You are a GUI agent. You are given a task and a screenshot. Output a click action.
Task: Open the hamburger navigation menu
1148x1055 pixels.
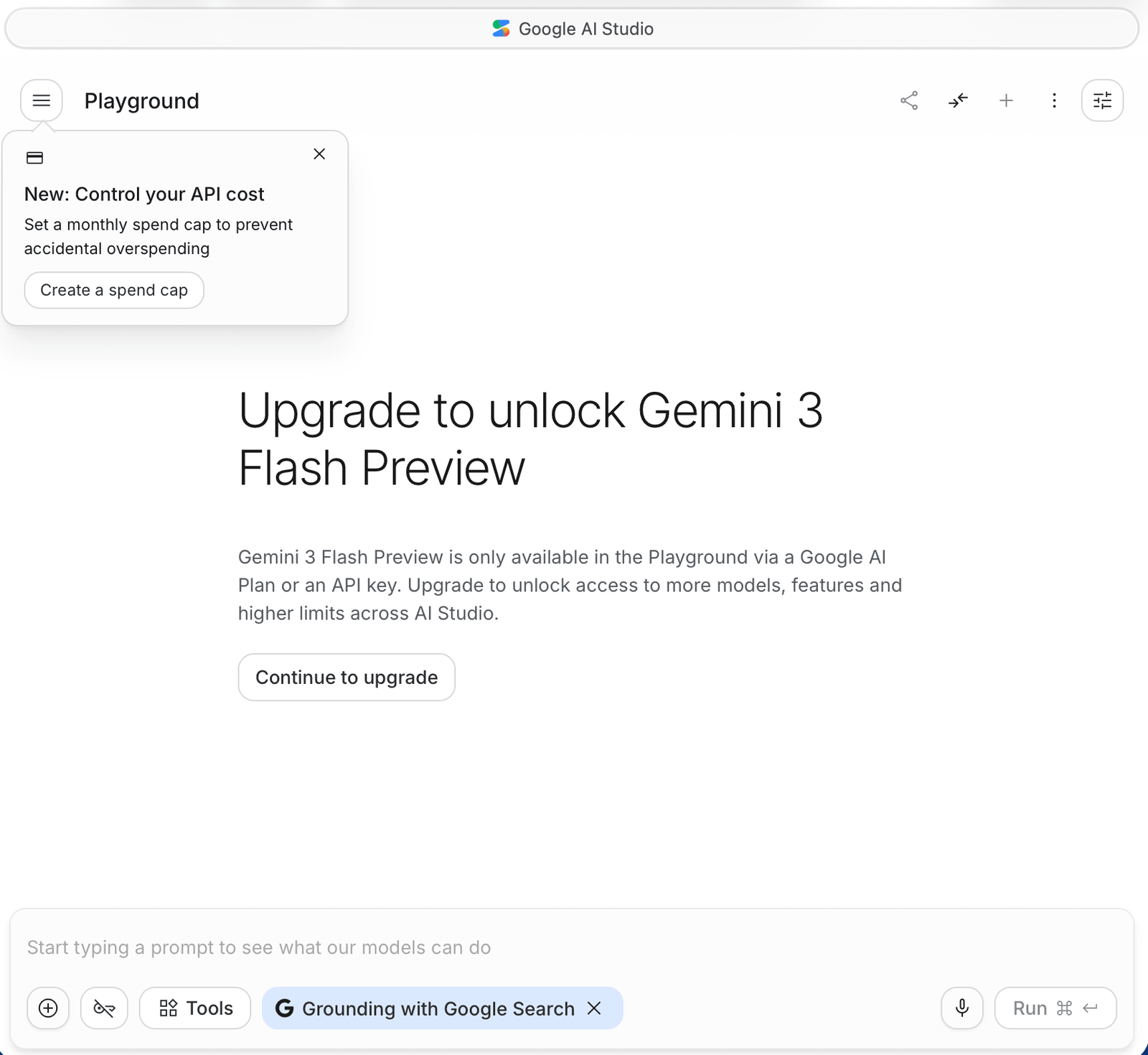(x=42, y=100)
